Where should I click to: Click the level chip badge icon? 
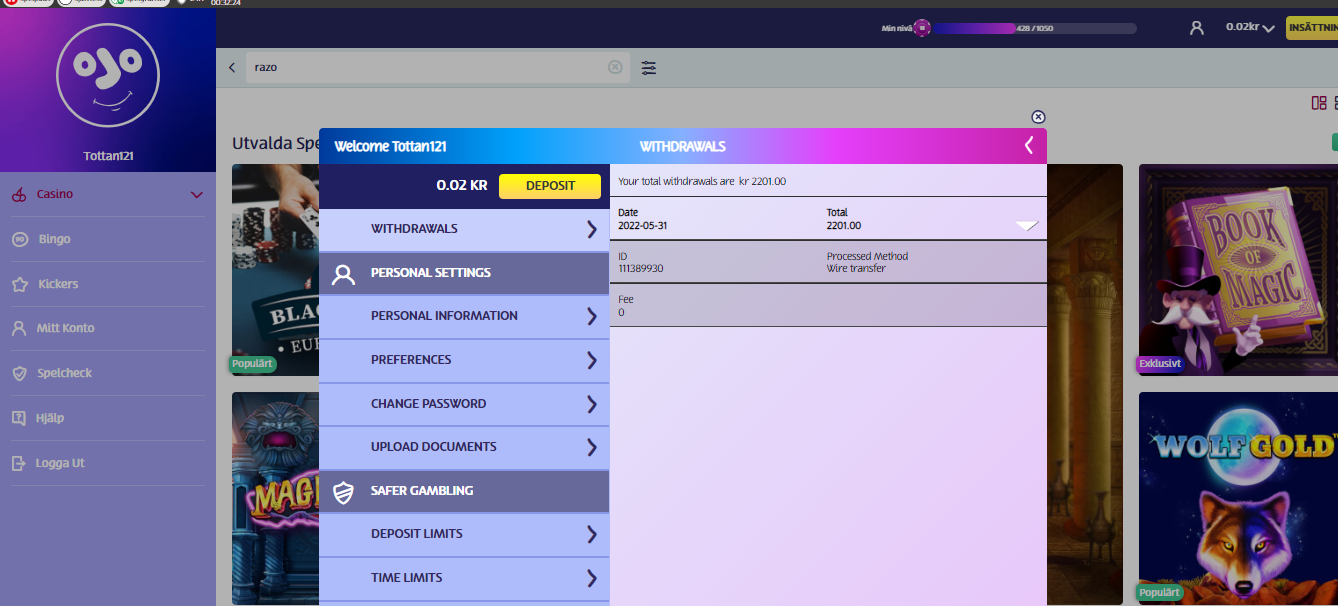point(922,28)
